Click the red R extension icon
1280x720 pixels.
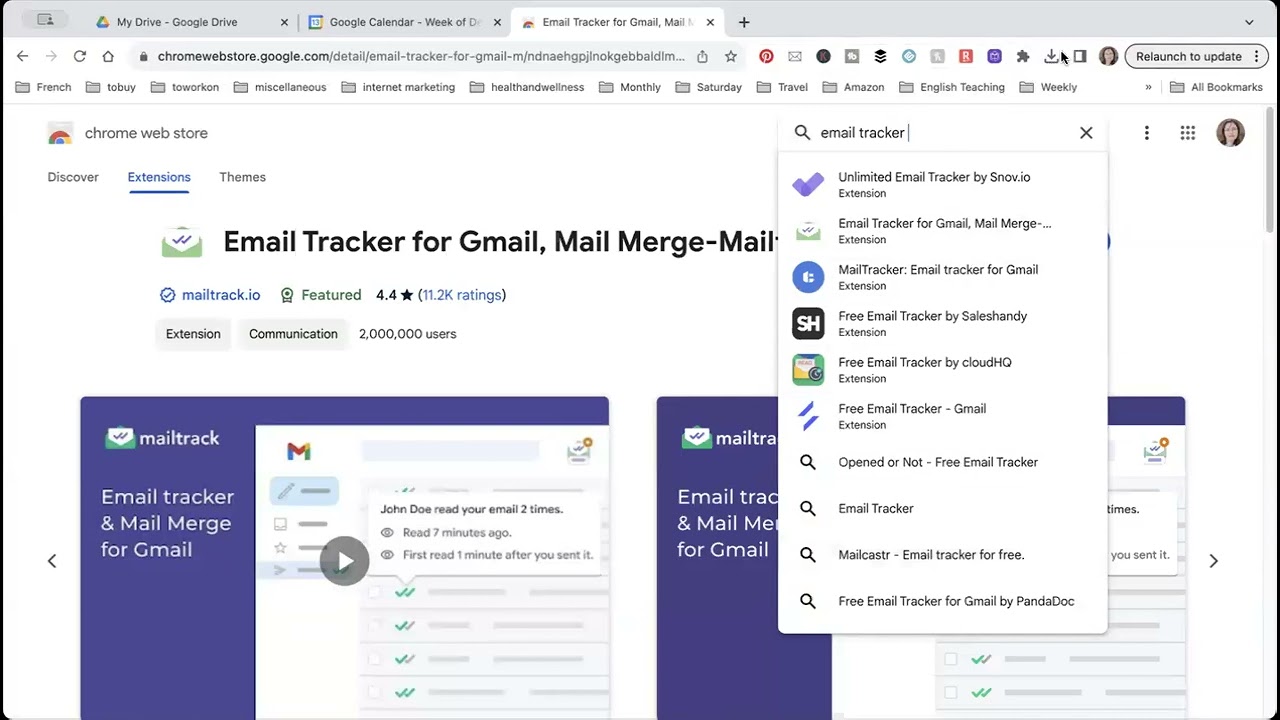click(x=965, y=57)
